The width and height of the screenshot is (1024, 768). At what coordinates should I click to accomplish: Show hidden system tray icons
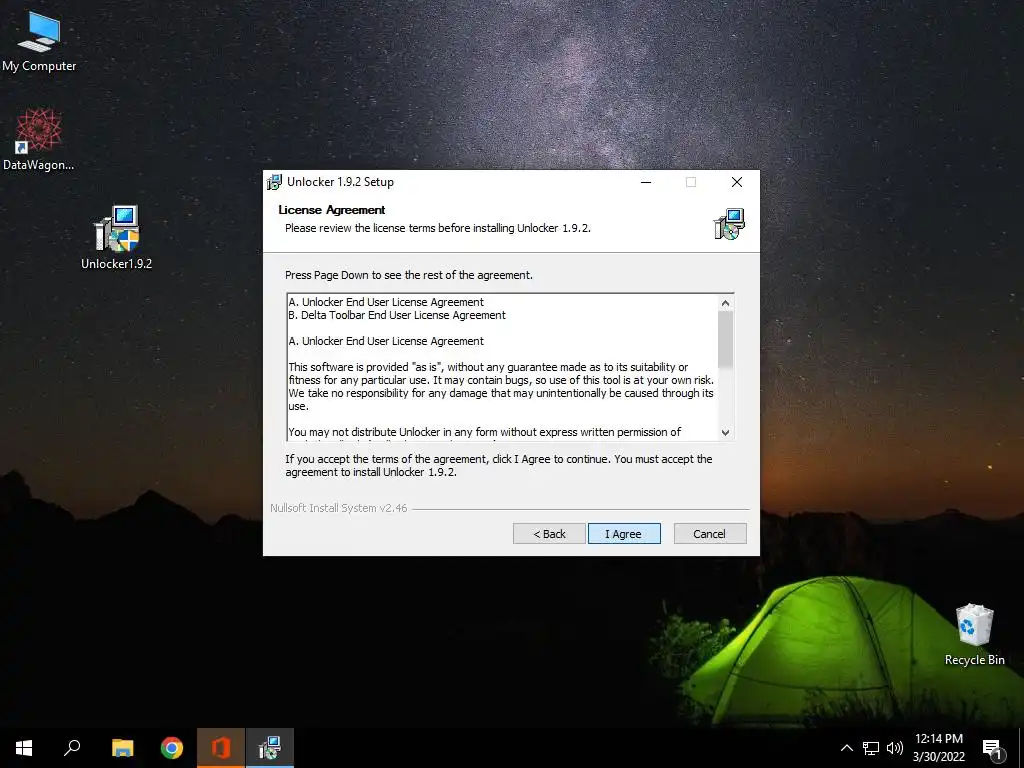point(846,748)
